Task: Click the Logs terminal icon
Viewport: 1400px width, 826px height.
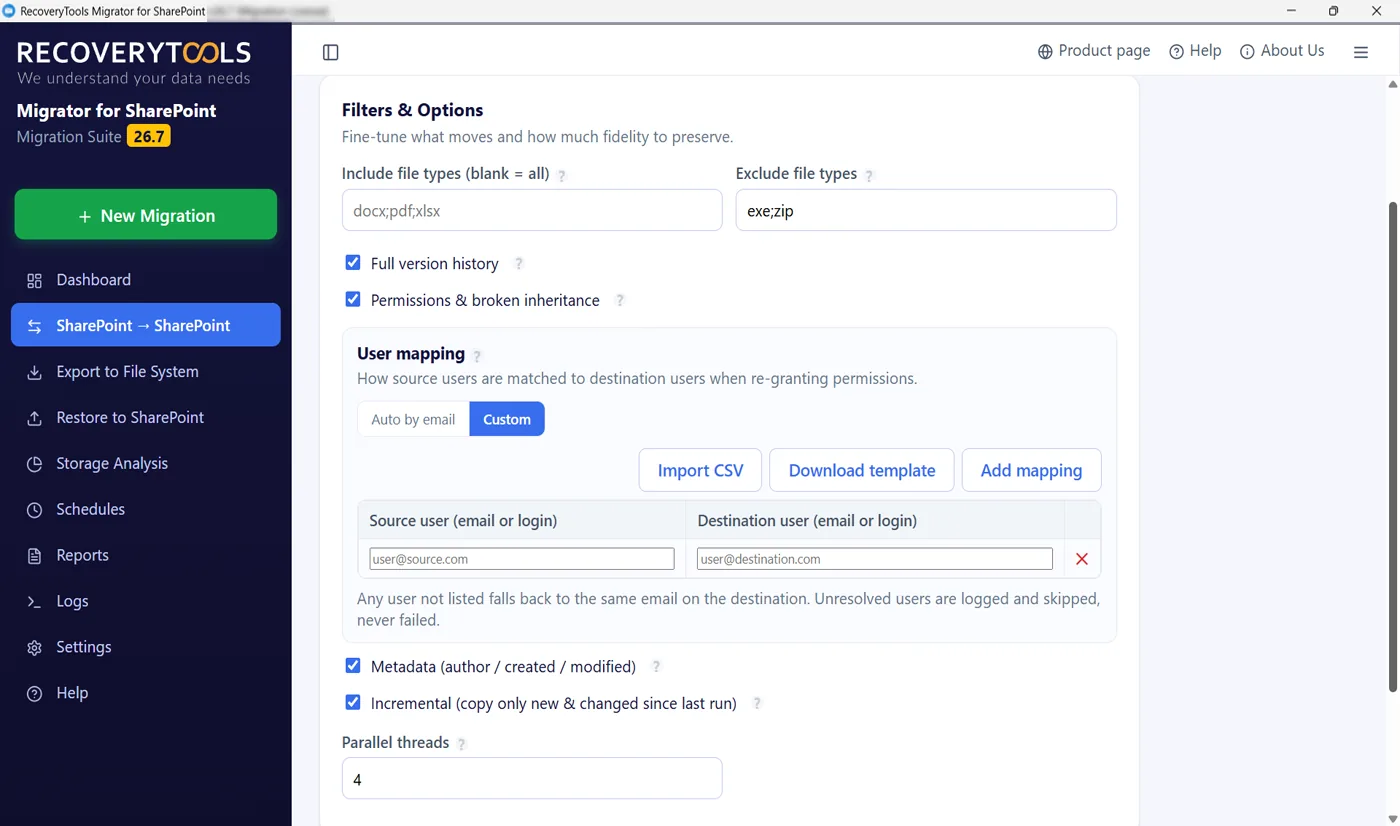Action: pyautogui.click(x=35, y=602)
